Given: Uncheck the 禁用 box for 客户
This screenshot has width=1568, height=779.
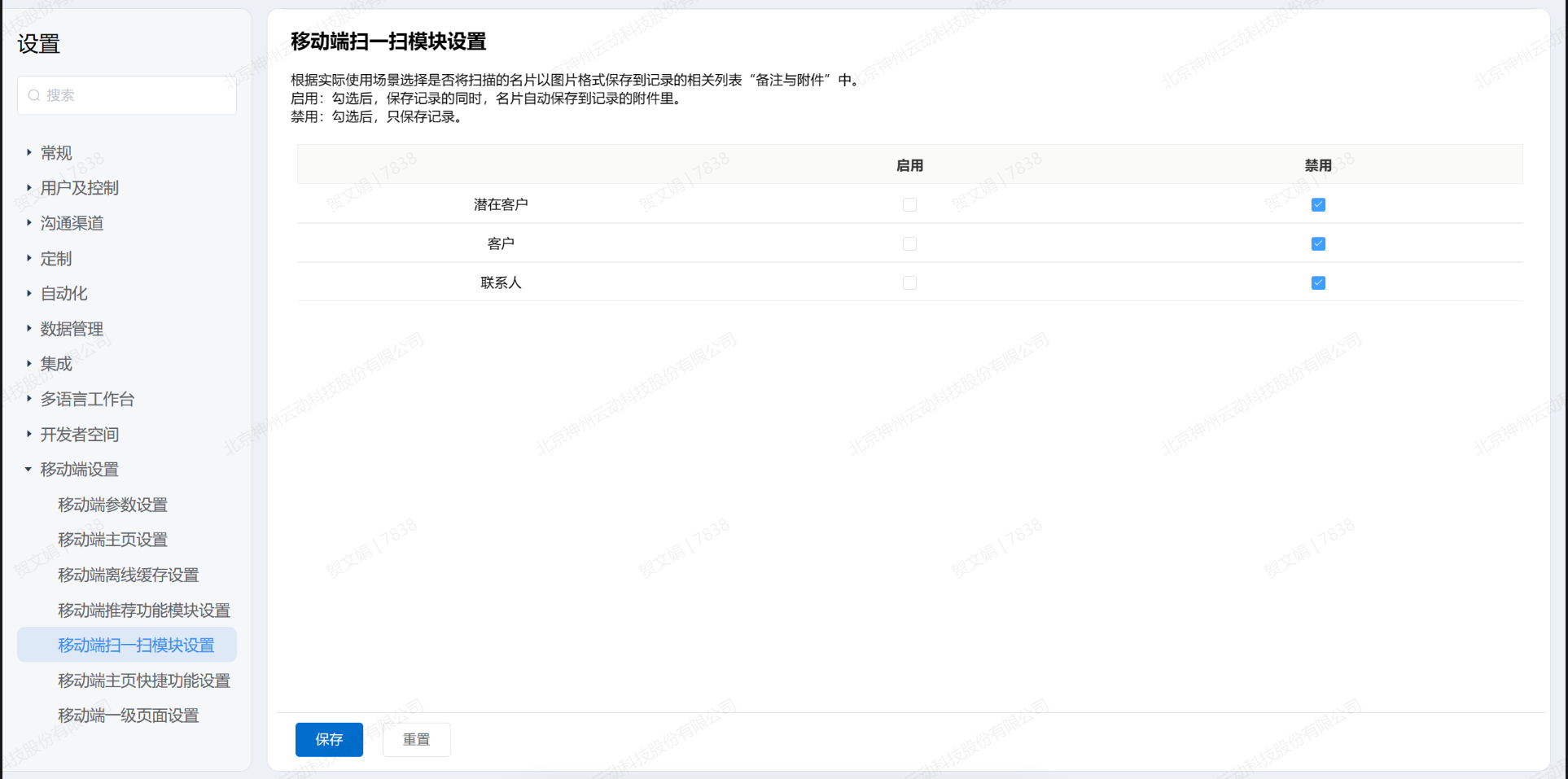Looking at the screenshot, I should click(x=1318, y=244).
